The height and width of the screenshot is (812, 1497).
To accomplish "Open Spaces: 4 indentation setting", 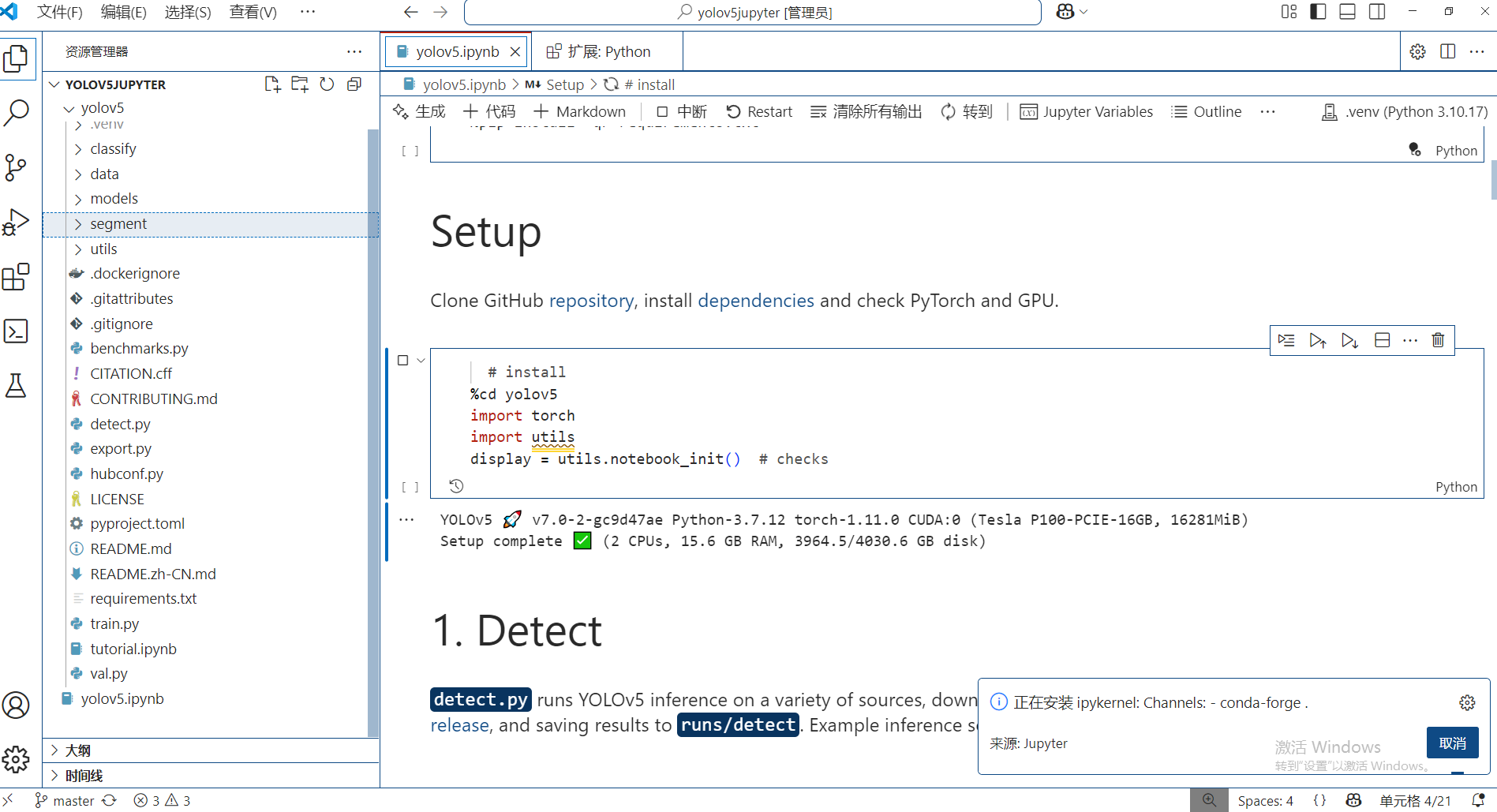I will click(x=1265, y=800).
